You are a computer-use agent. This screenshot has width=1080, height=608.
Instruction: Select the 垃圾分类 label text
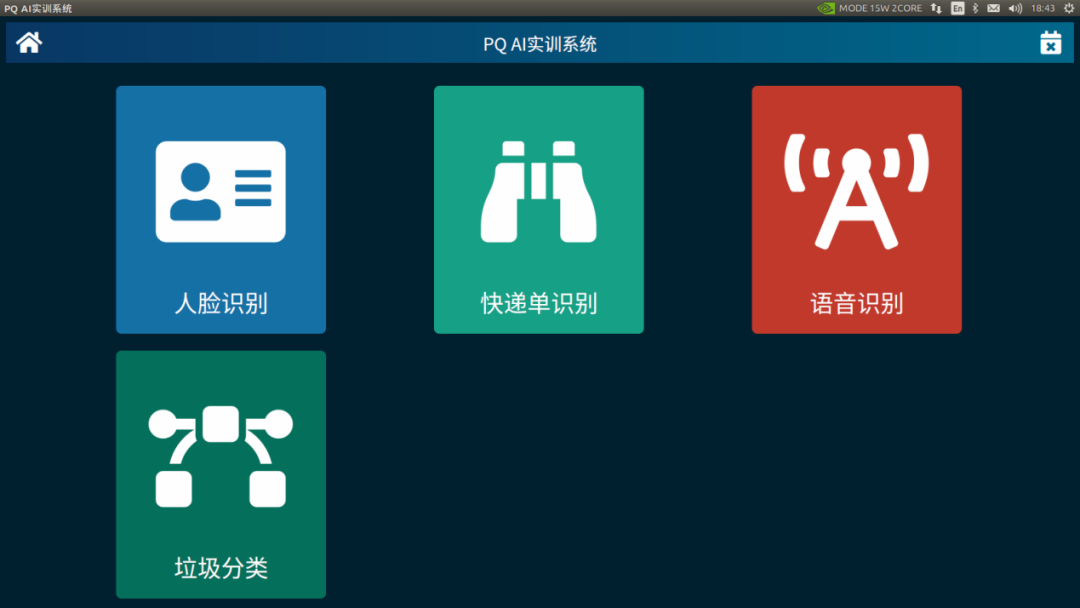pyautogui.click(x=220, y=569)
